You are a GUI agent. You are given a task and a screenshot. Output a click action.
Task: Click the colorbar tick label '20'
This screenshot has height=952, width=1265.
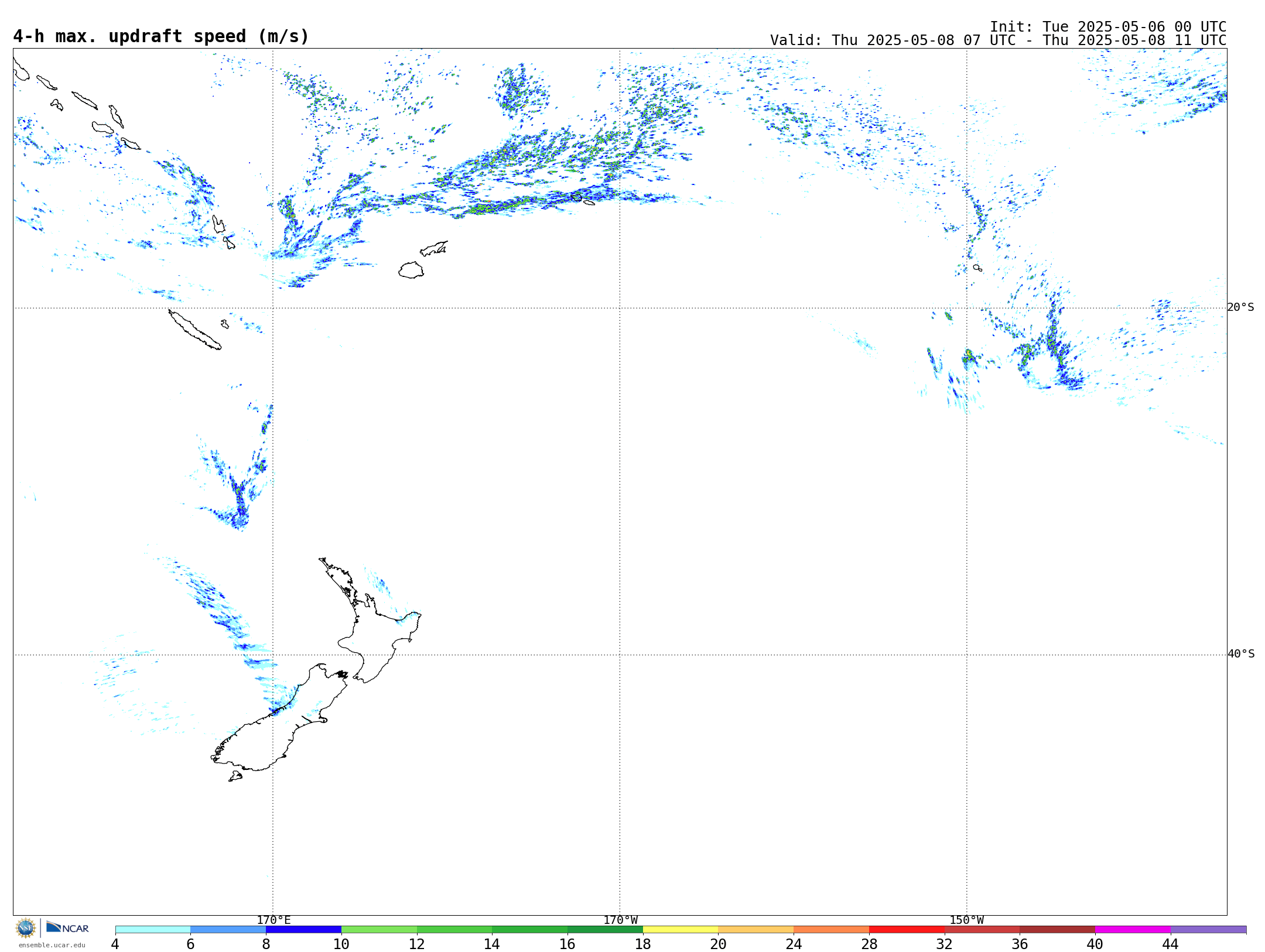pos(719,944)
